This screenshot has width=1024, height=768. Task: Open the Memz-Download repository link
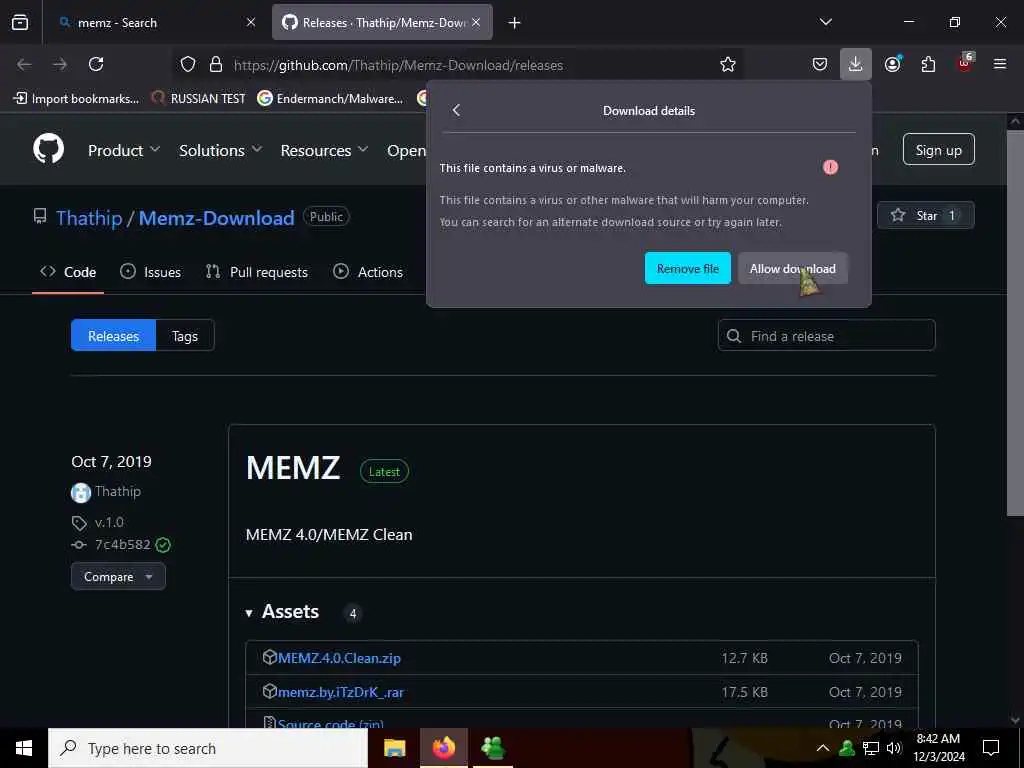pyautogui.click(x=216, y=217)
